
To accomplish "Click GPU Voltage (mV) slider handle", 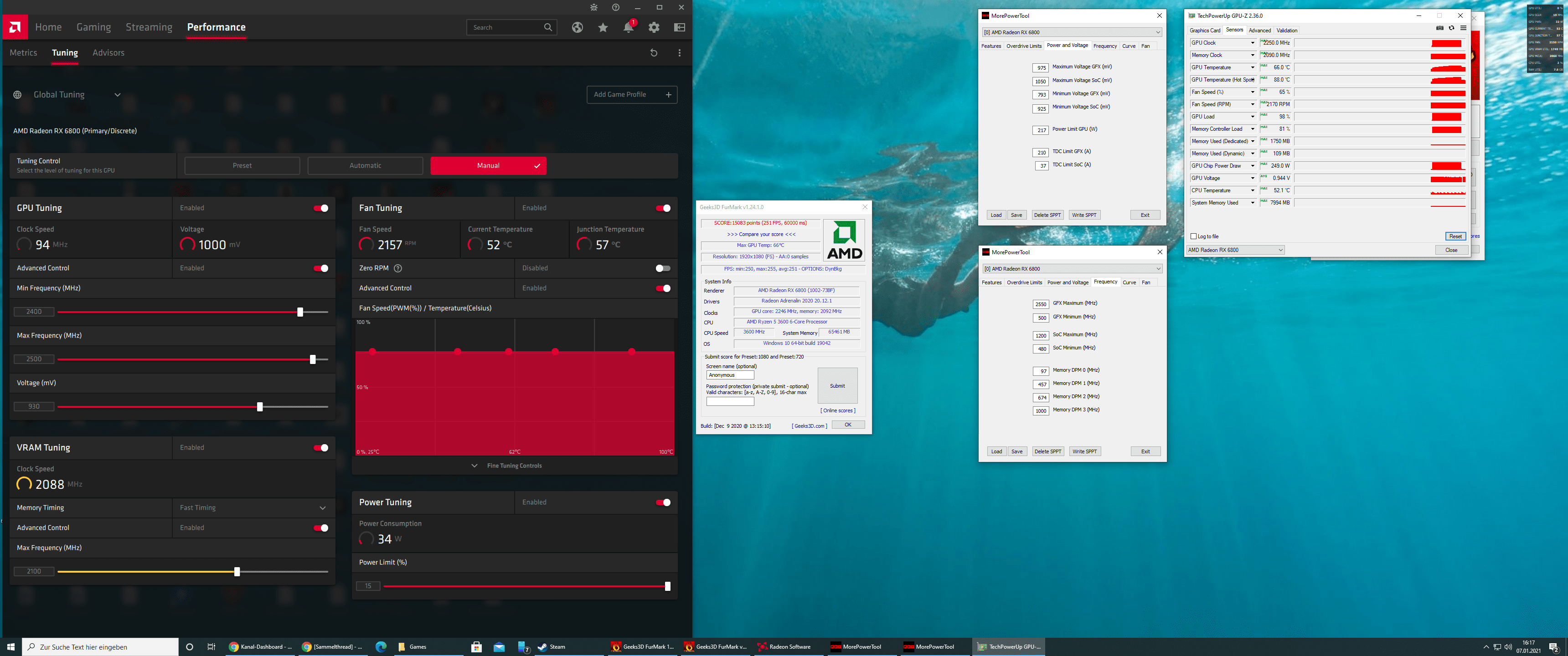I will coord(260,407).
